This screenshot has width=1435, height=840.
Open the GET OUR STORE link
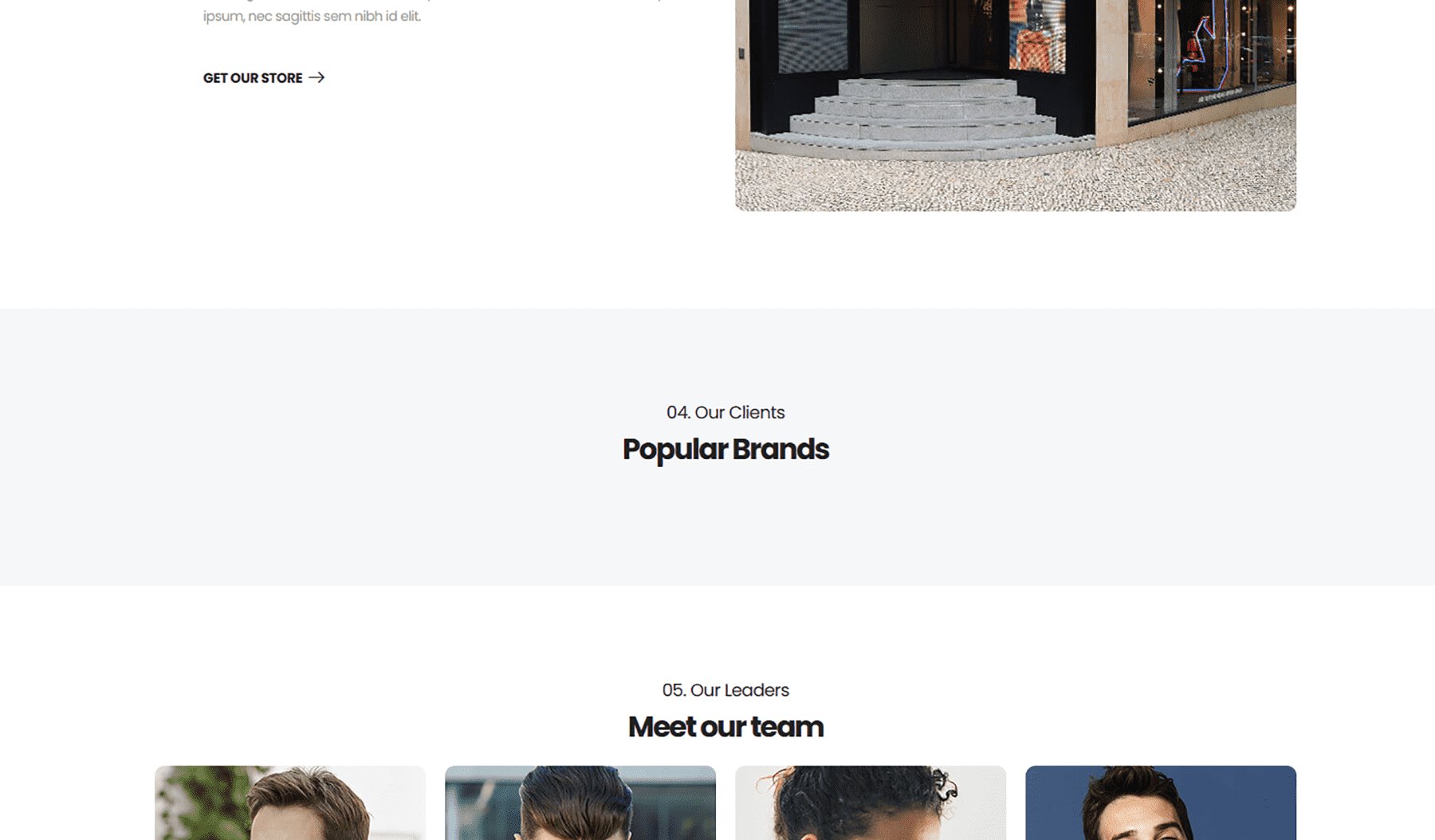264,77
